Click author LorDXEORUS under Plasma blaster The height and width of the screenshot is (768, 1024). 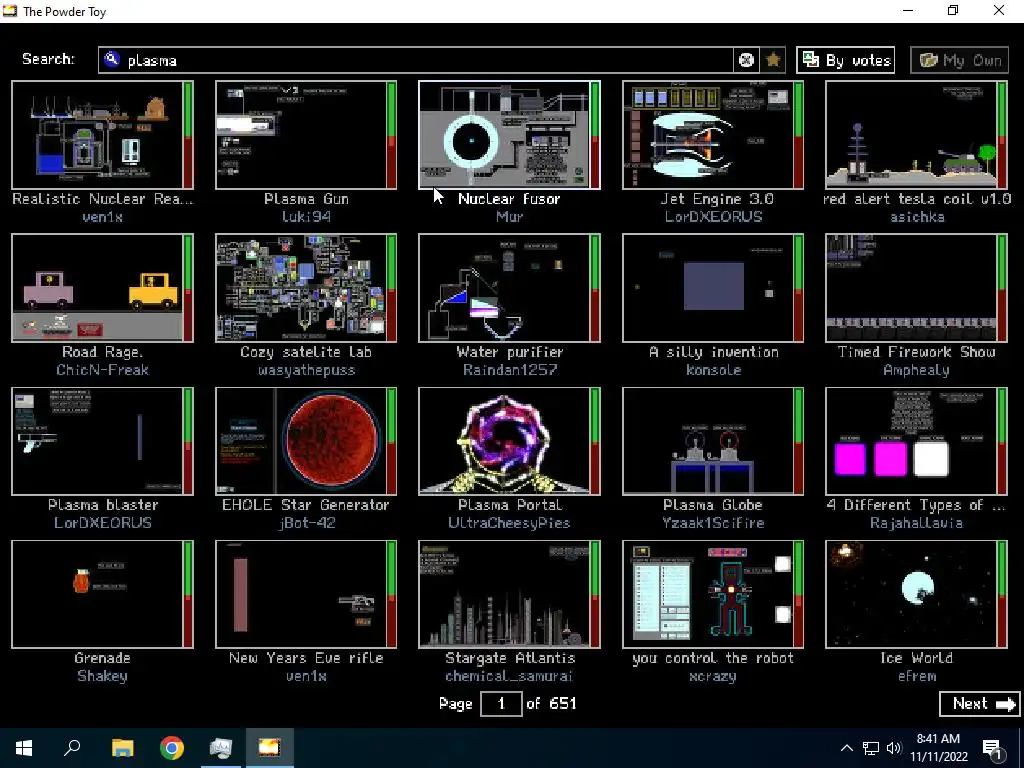click(x=103, y=522)
